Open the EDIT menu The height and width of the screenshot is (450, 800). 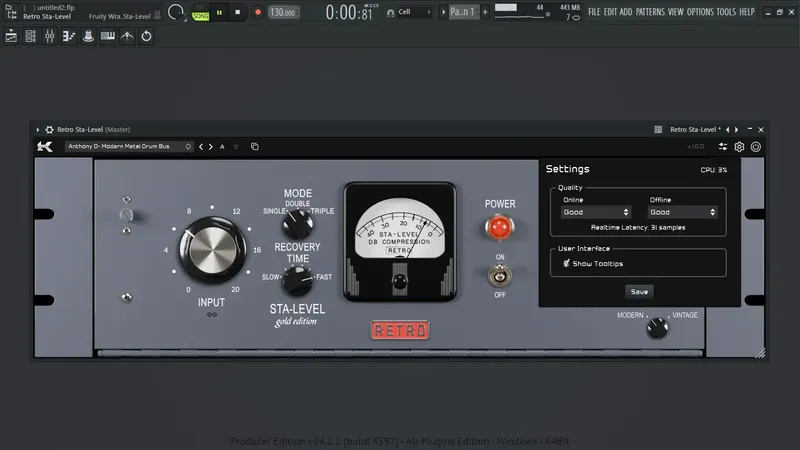(610, 11)
